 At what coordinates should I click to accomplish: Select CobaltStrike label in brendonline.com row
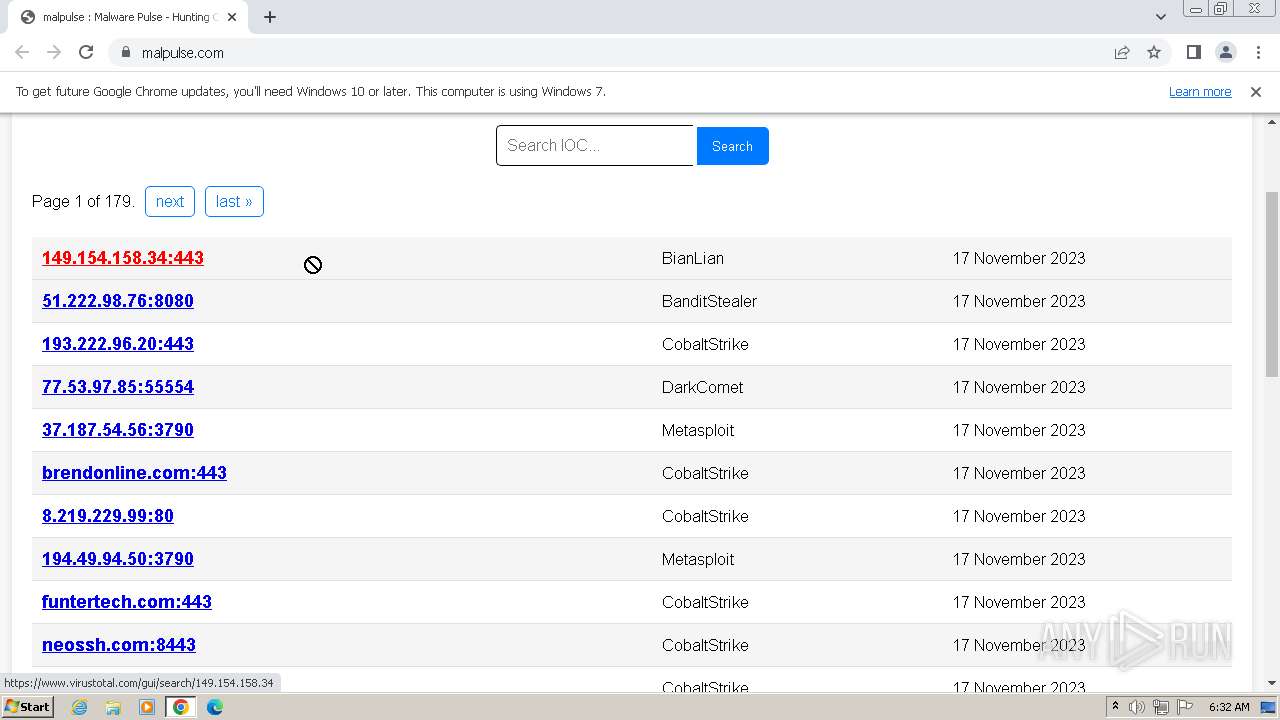(705, 473)
